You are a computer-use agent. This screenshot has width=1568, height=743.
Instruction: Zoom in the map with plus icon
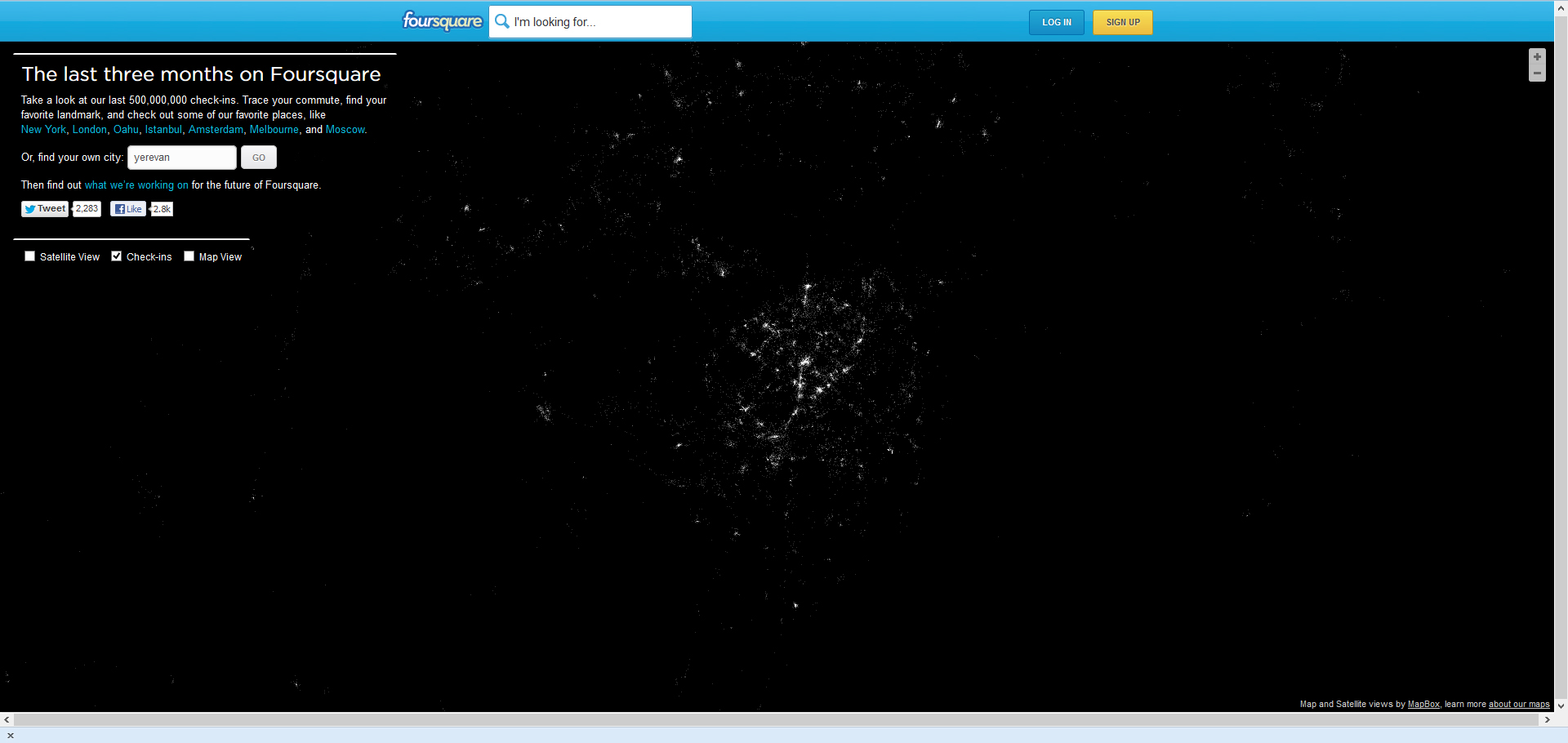pyautogui.click(x=1537, y=57)
